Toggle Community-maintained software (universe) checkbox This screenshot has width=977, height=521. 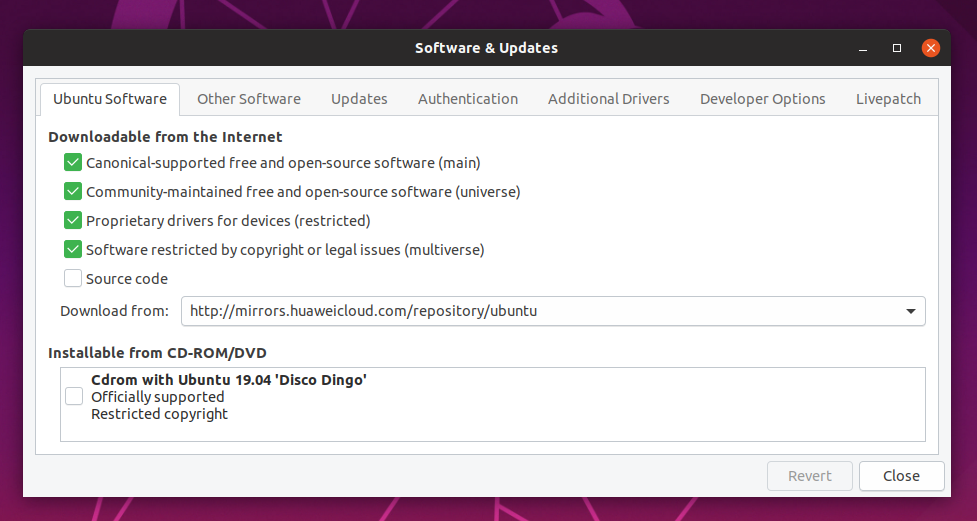pos(73,191)
